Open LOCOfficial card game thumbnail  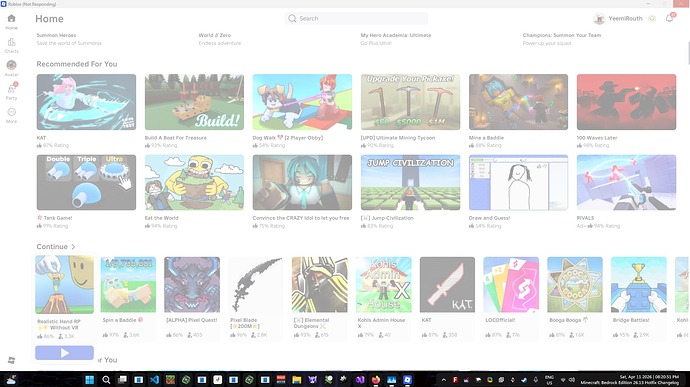click(511, 285)
